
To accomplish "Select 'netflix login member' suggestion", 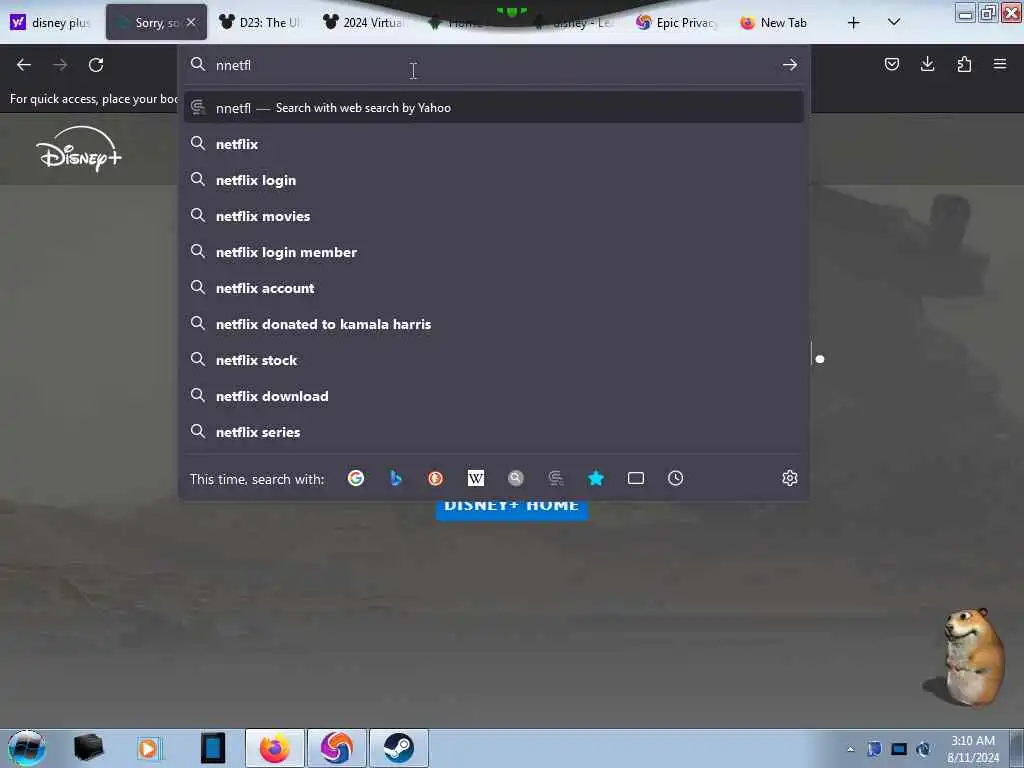I will pos(493,251).
